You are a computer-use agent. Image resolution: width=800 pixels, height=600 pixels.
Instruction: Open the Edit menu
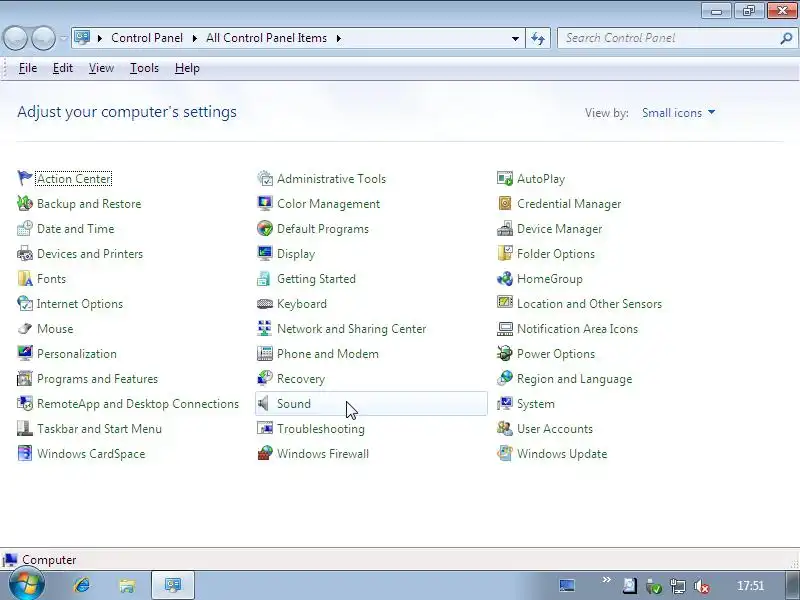click(x=63, y=68)
